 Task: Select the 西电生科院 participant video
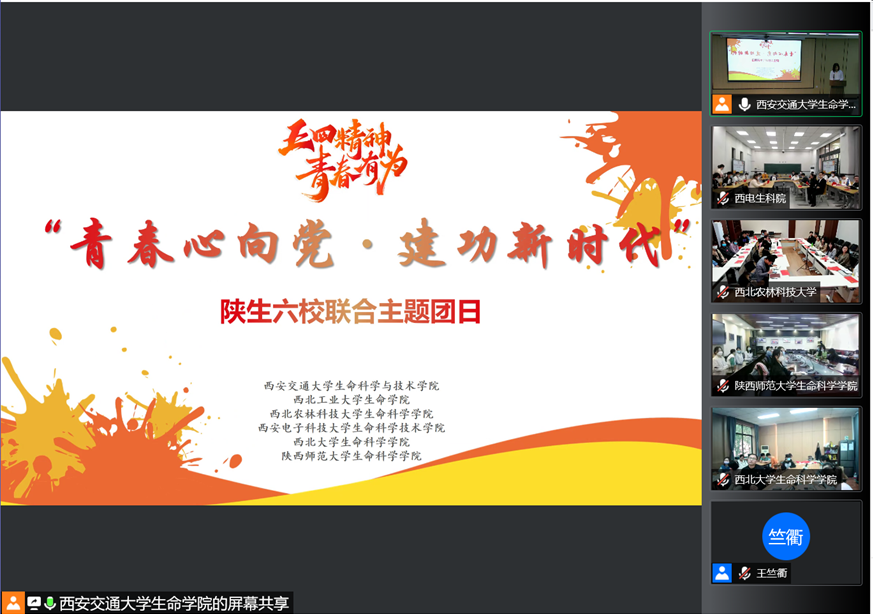(786, 158)
